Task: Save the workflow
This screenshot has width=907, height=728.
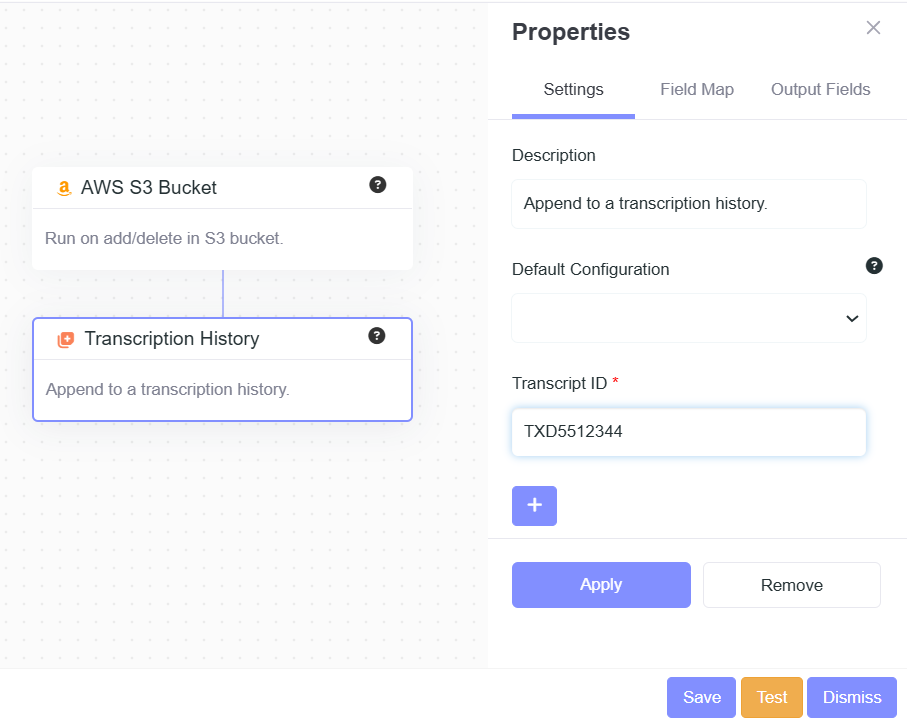Action: click(x=701, y=698)
